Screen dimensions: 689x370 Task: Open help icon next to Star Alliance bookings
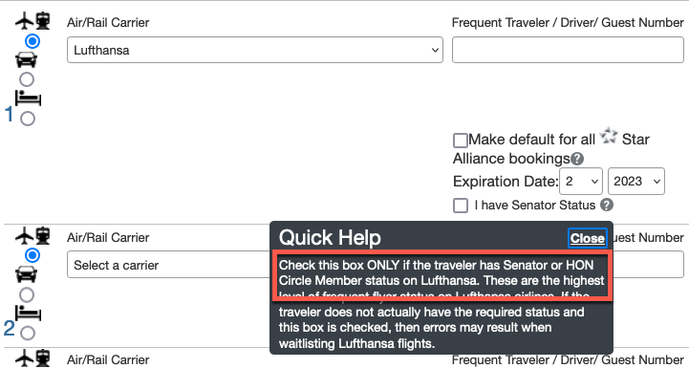pyautogui.click(x=577, y=159)
